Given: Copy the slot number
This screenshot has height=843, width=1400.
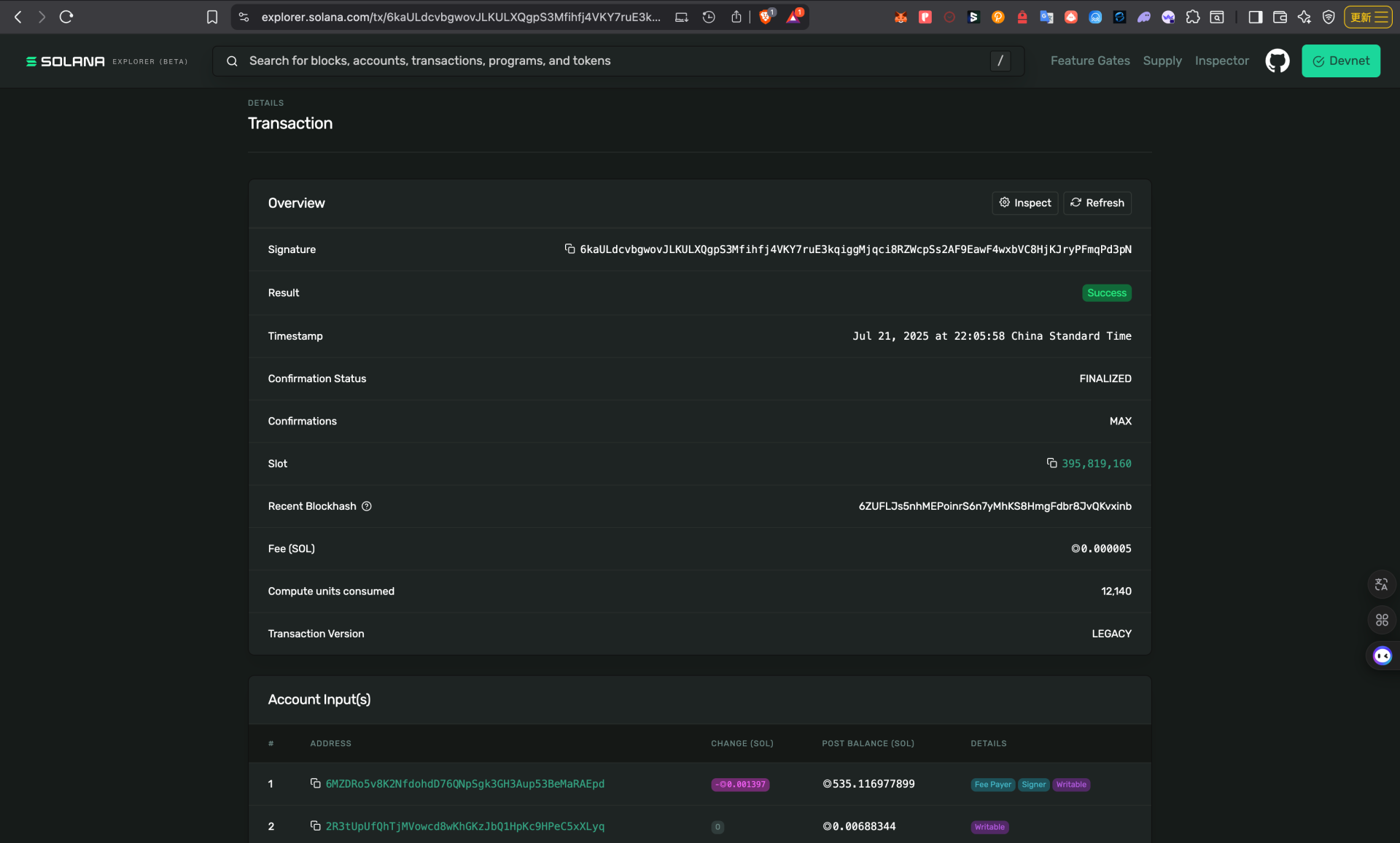Looking at the screenshot, I should (x=1051, y=463).
